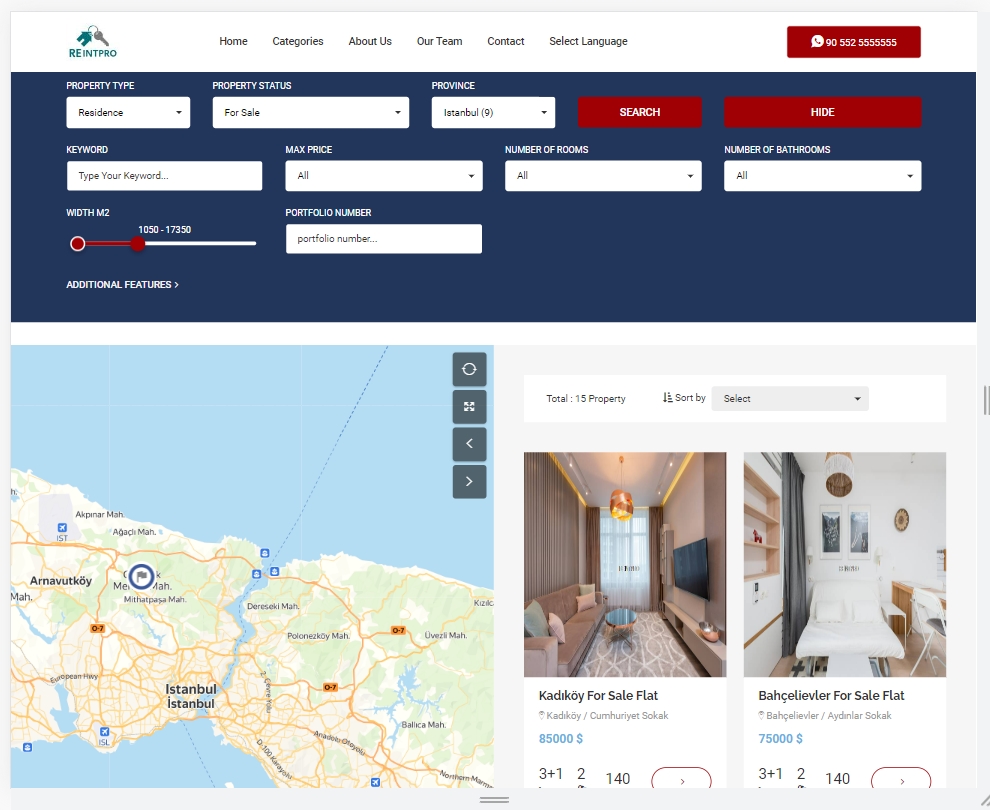Screen dimensions: 990x810
Task: Open the Number of Rooms dropdown
Action: [x=603, y=176]
